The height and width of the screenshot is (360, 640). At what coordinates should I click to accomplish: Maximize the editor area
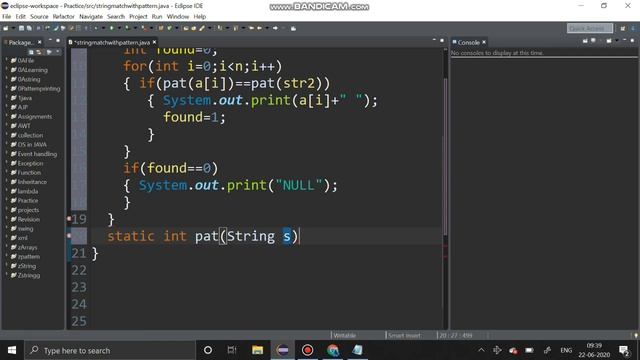point(442,40)
